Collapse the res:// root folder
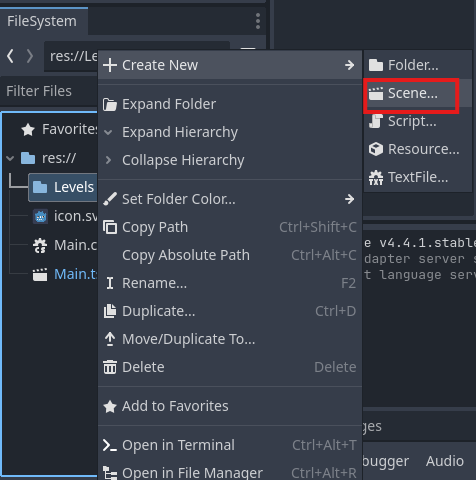Image resolution: width=476 pixels, height=480 pixels. [x=10, y=158]
